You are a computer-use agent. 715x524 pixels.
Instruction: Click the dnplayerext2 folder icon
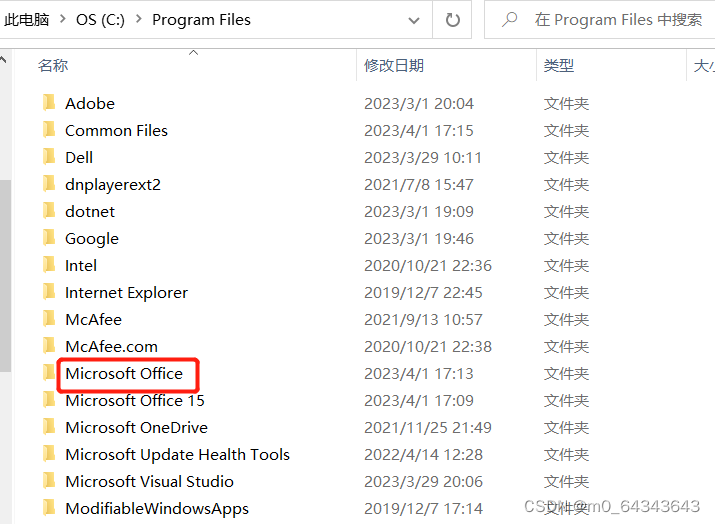coord(49,183)
